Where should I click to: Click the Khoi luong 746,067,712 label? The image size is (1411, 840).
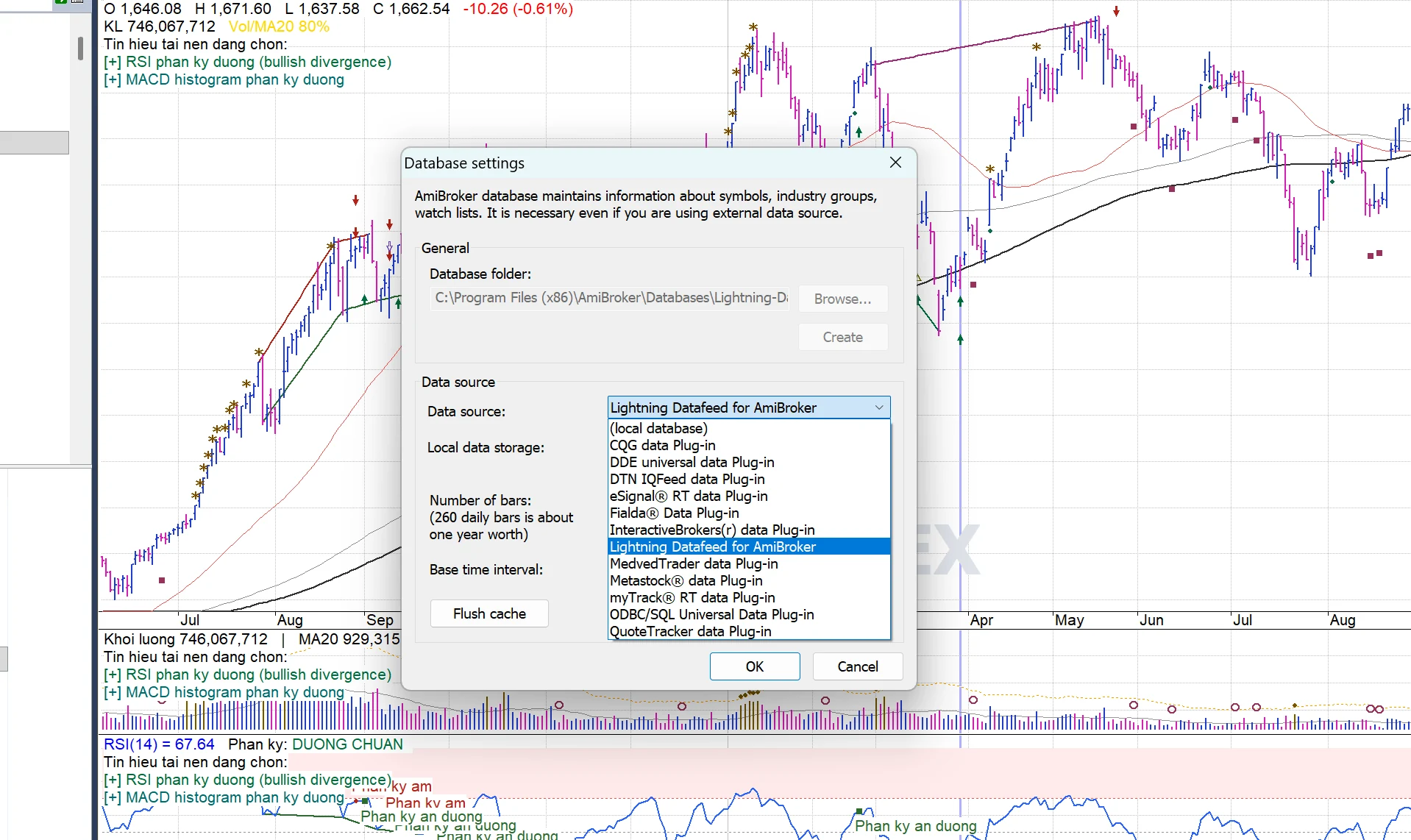[x=185, y=639]
